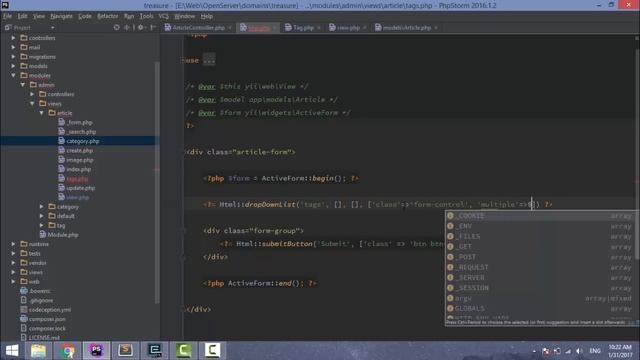Open the VCS menu

pos(164,16)
